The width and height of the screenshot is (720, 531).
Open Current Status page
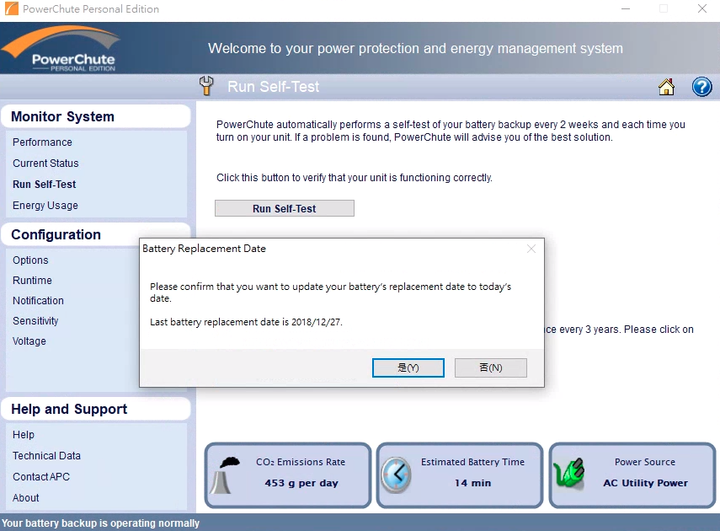45,163
